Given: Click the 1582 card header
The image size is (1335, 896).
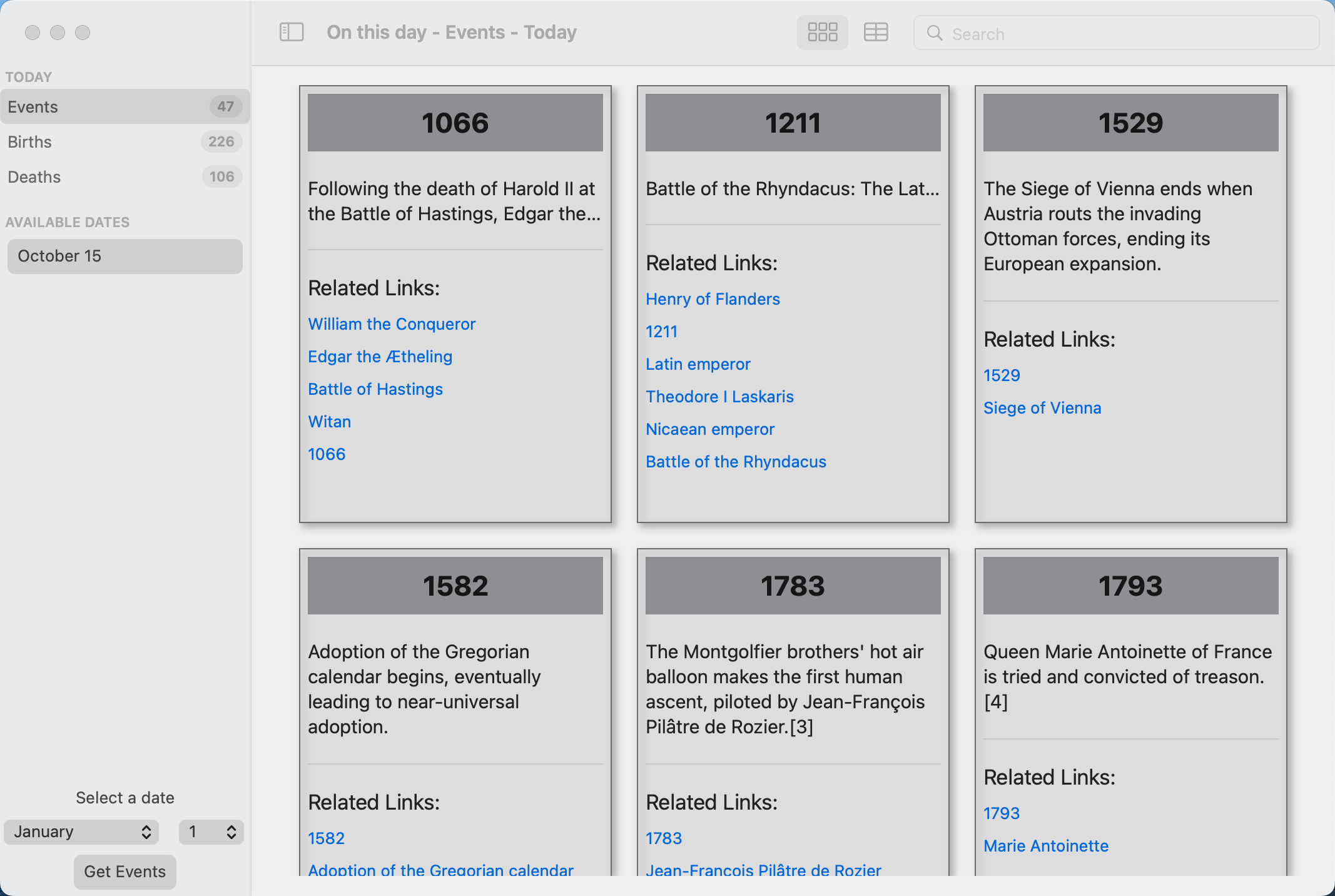Looking at the screenshot, I should [455, 586].
